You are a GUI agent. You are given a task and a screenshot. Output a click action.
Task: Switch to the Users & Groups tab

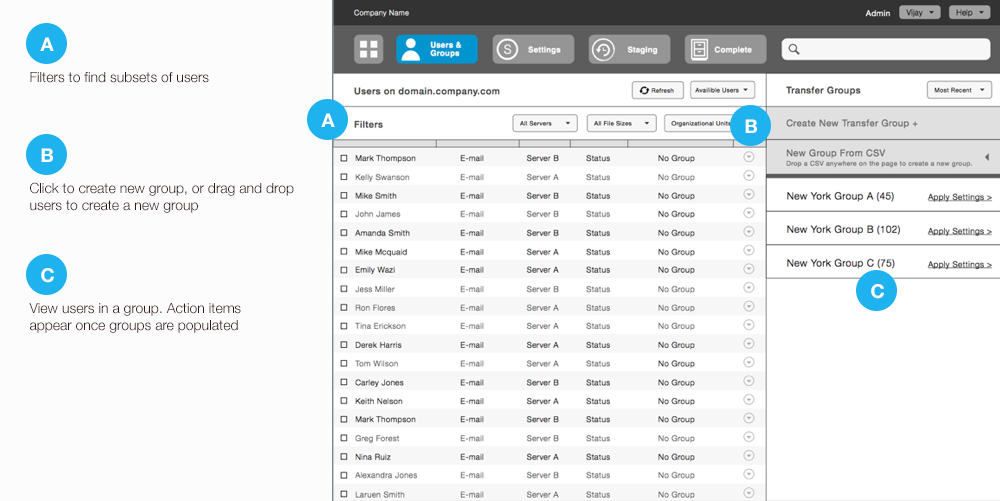[x=437, y=49]
